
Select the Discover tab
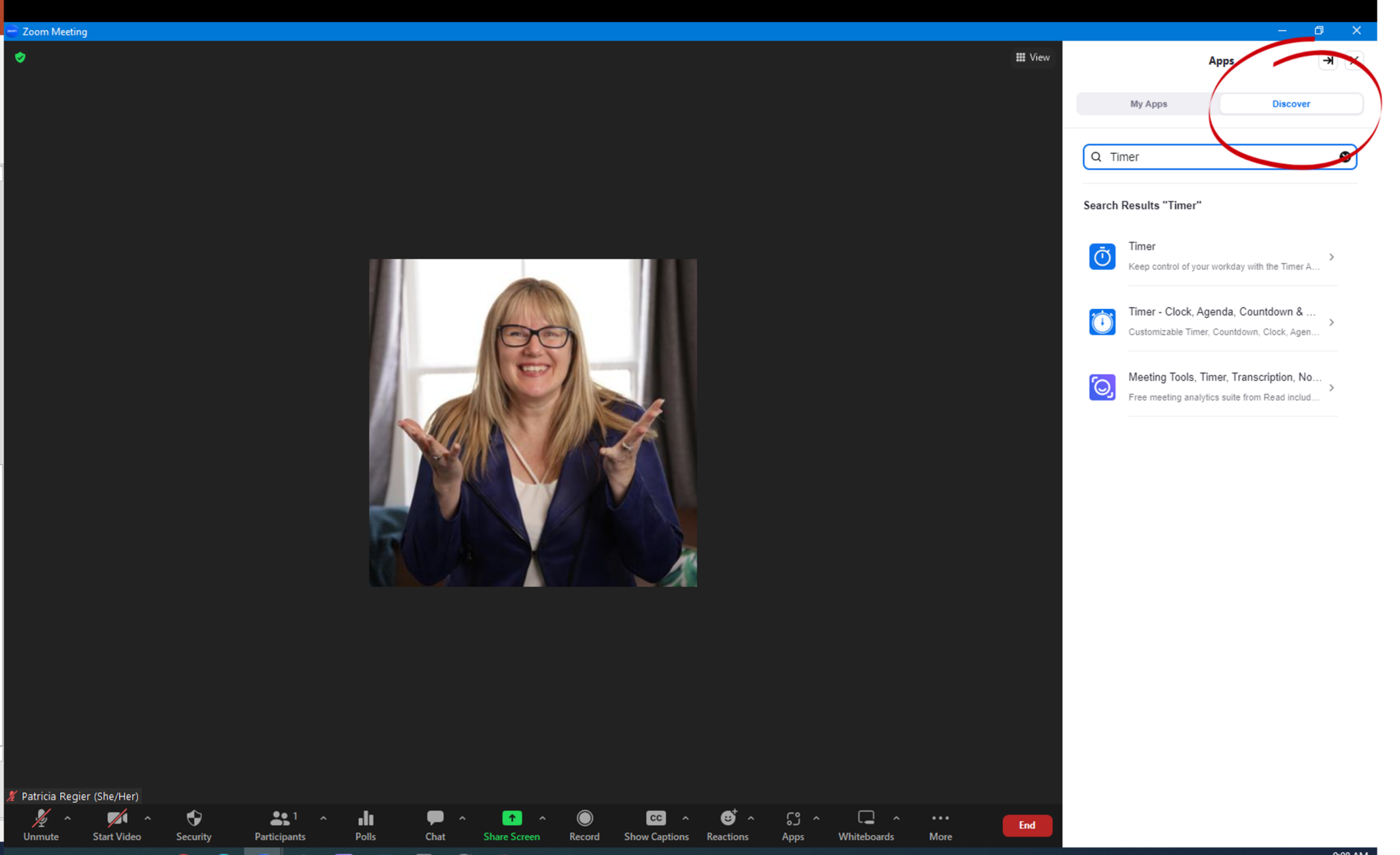point(1291,104)
